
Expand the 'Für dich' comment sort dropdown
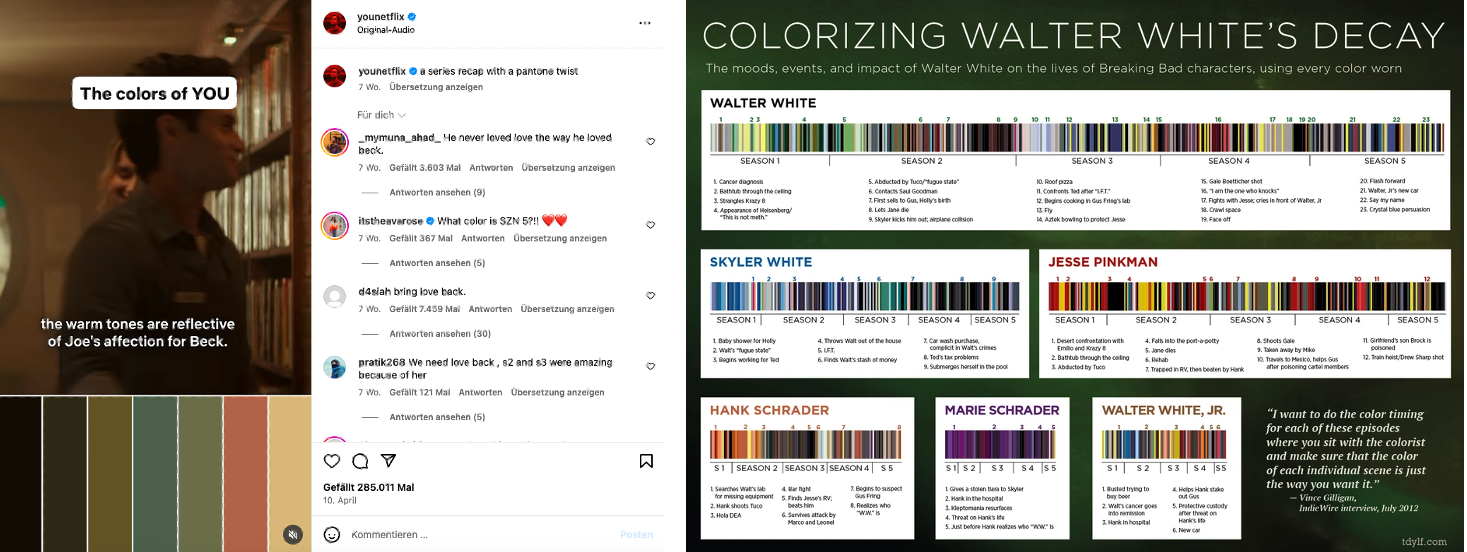pyautogui.click(x=381, y=115)
